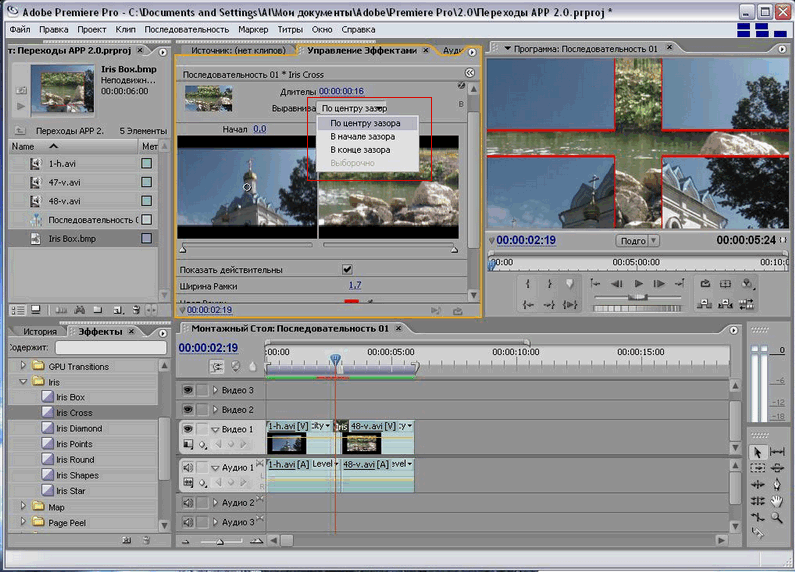Viewport: 795px width, 572px height.
Task: Mute speaker toggle of Аудио 3 track
Action: (x=188, y=522)
